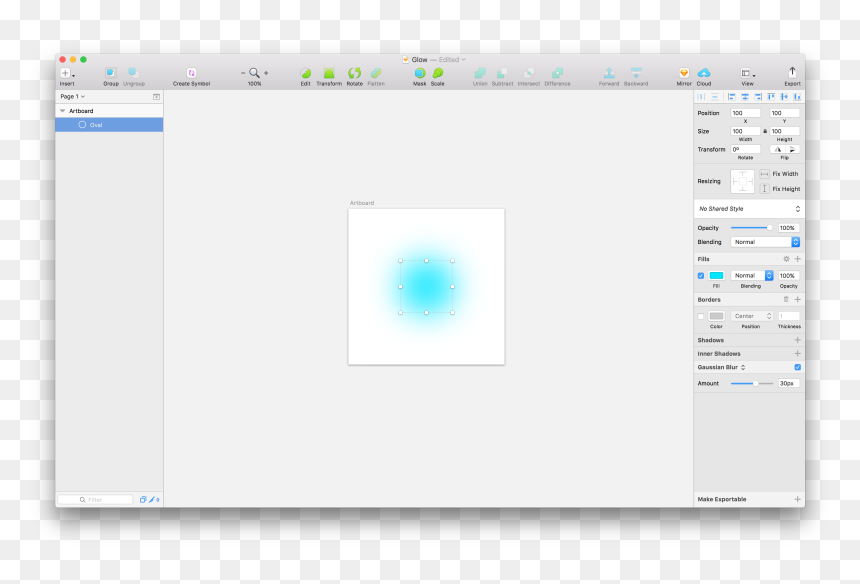
Task: Open the cyan Fill color swatch
Action: pos(716,276)
